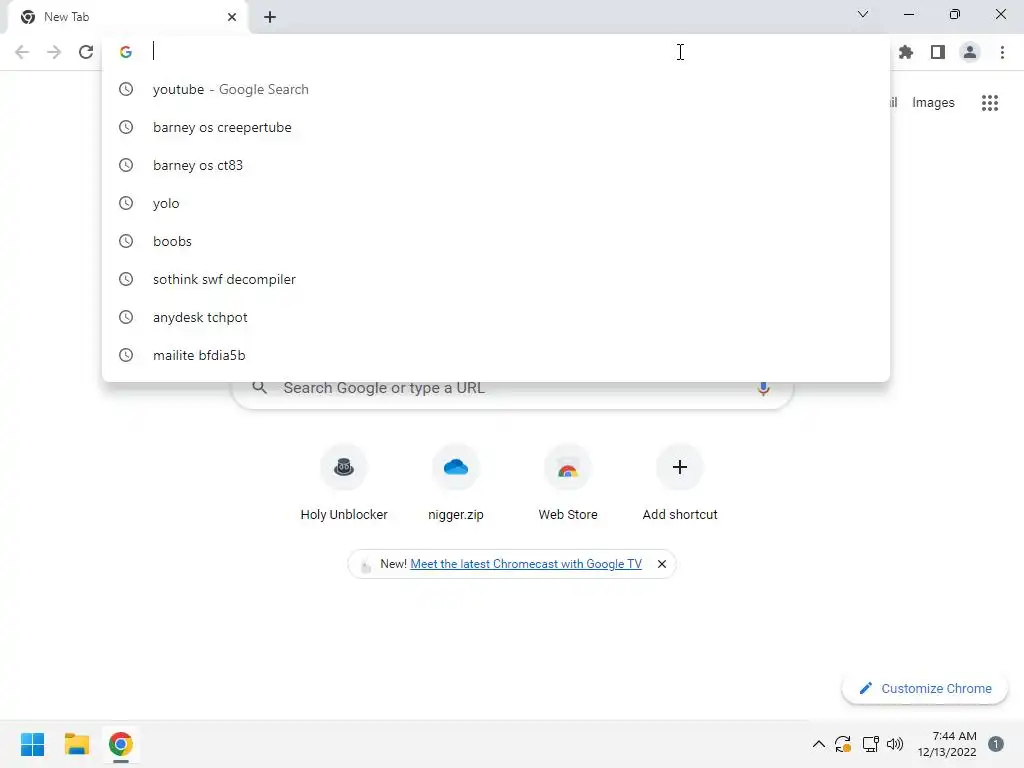Restore down the Chrome window
This screenshot has width=1024, height=768.
click(955, 14)
